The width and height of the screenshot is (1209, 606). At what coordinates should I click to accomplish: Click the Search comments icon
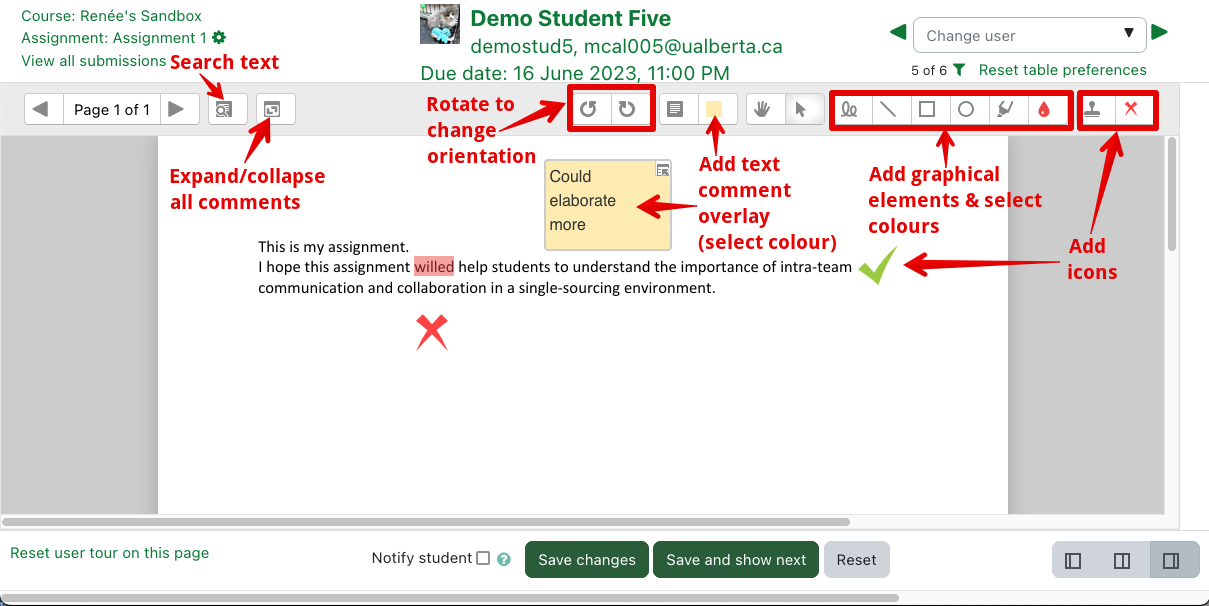coord(226,109)
